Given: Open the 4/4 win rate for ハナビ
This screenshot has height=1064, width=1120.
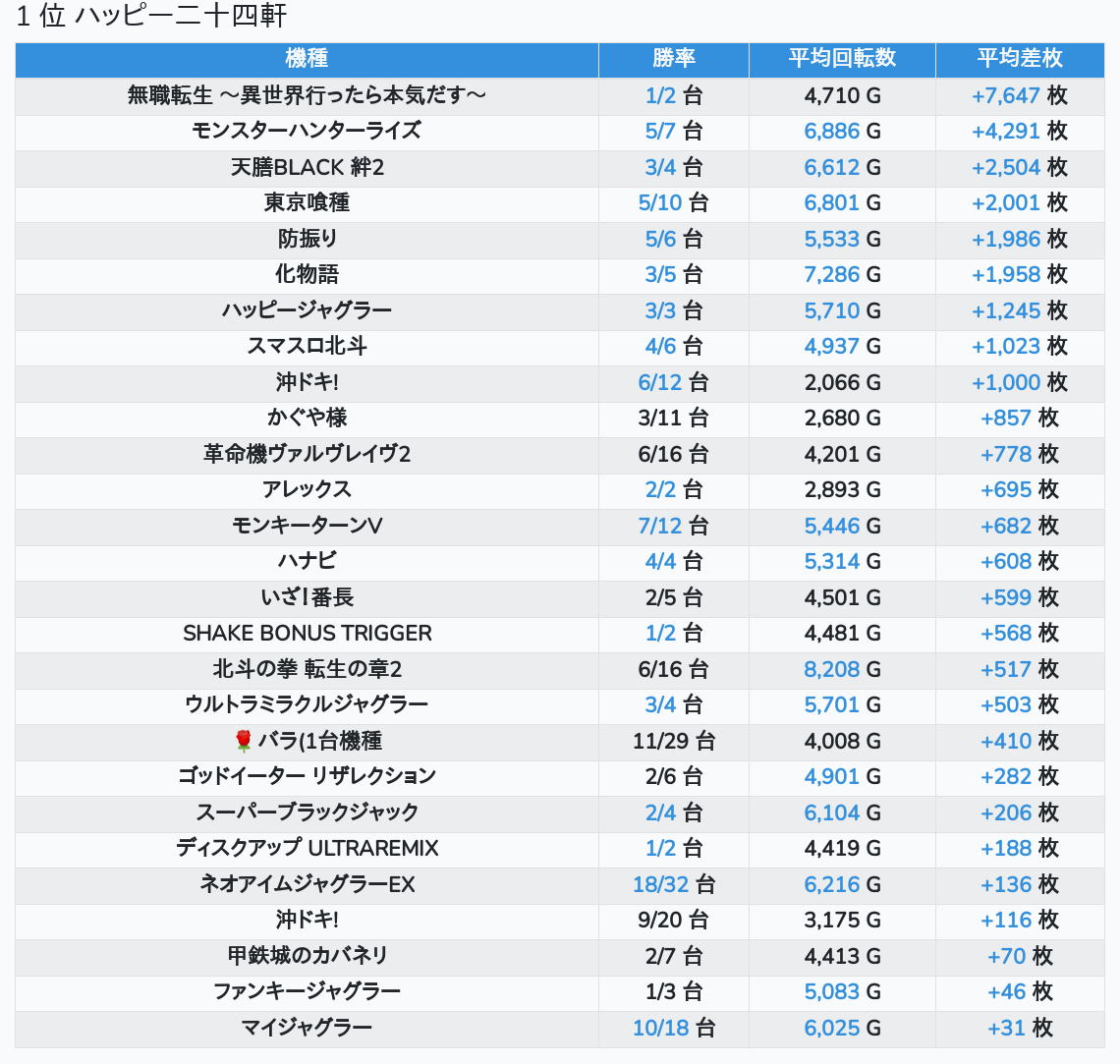Looking at the screenshot, I should pos(660,561).
